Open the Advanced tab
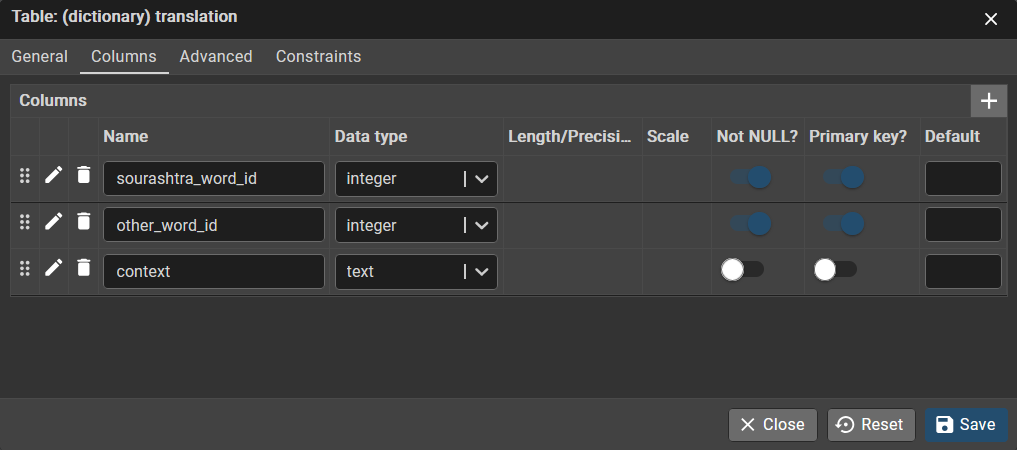The height and width of the screenshot is (450, 1017). point(216,56)
